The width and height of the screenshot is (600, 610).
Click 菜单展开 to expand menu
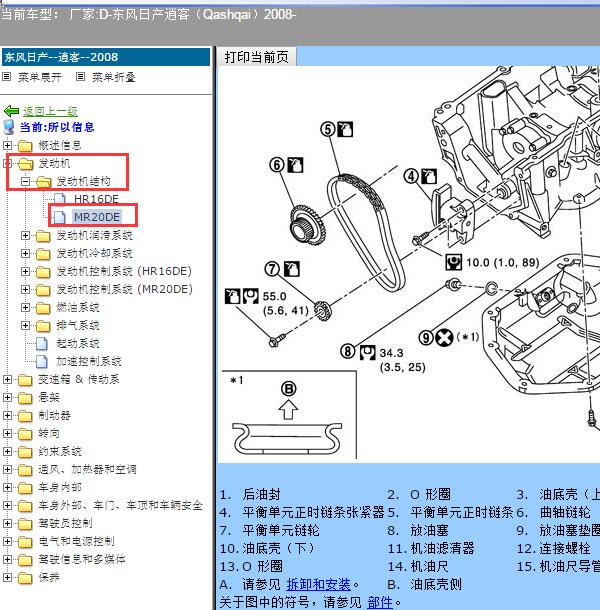[x=40, y=77]
